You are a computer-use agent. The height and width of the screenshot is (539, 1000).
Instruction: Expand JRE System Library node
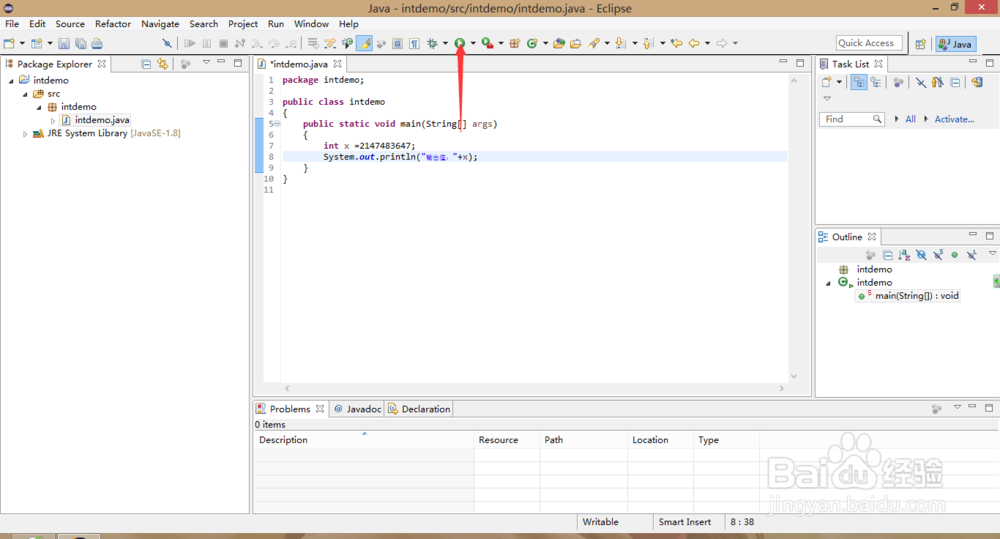(x=25, y=134)
